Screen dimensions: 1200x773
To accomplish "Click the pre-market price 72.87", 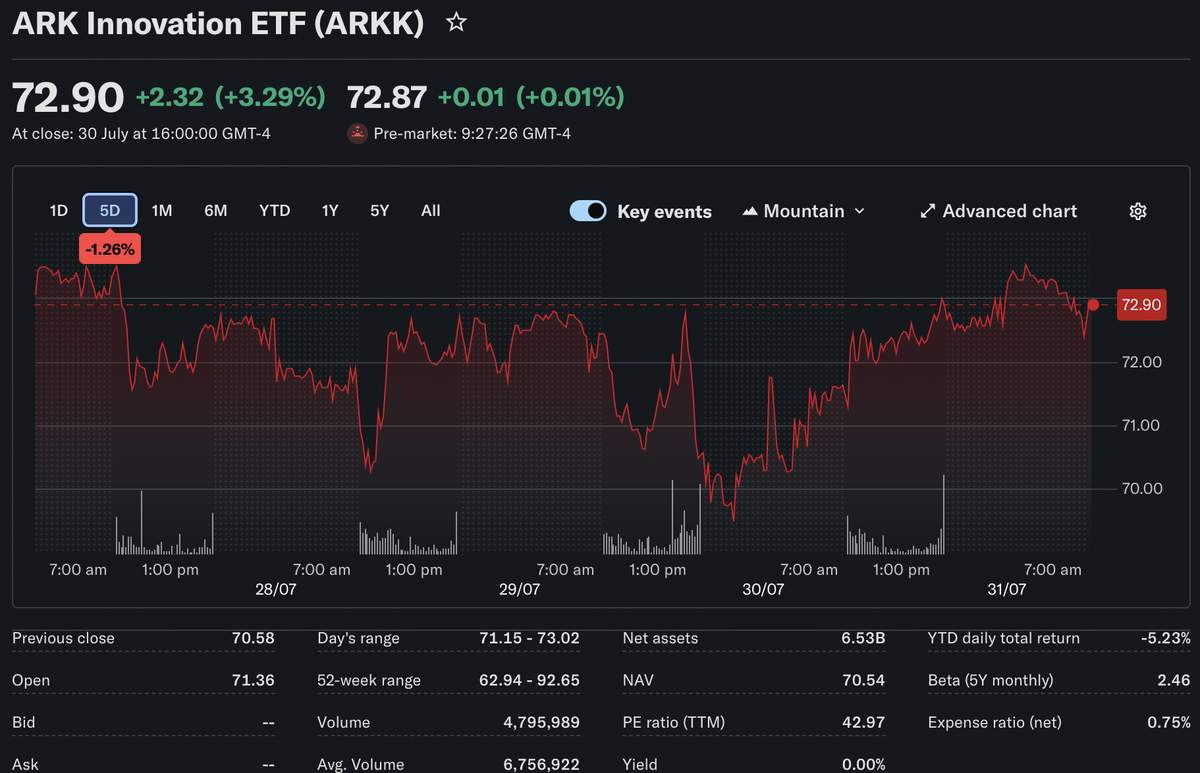I will click(387, 97).
